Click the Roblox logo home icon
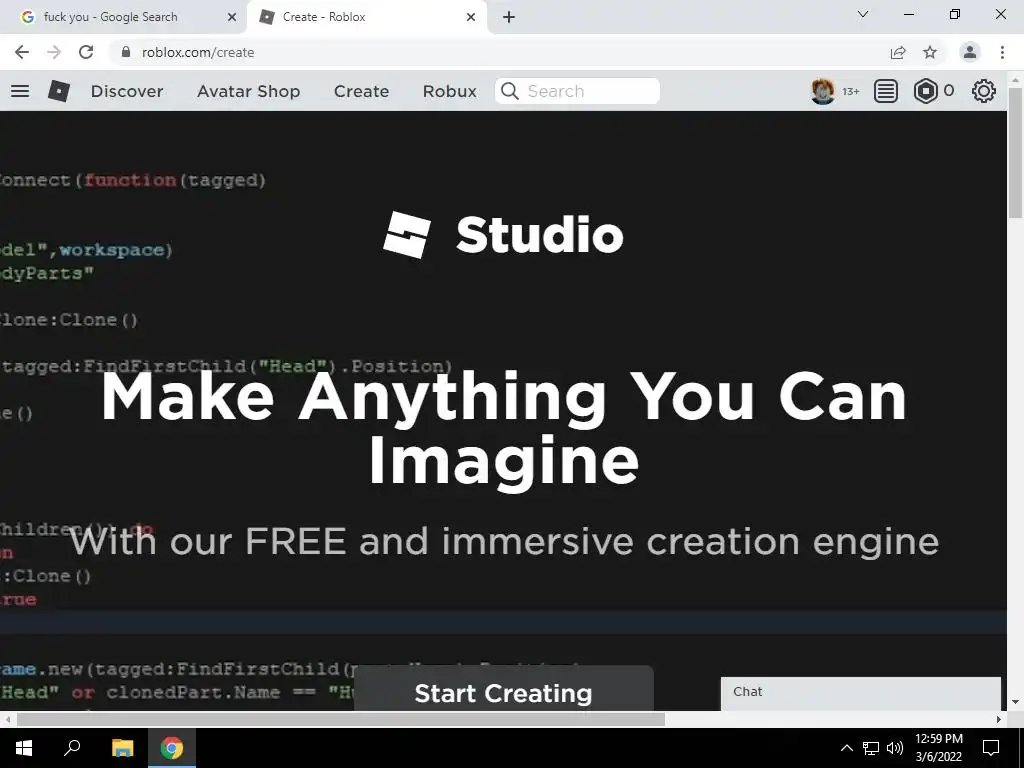 click(59, 91)
